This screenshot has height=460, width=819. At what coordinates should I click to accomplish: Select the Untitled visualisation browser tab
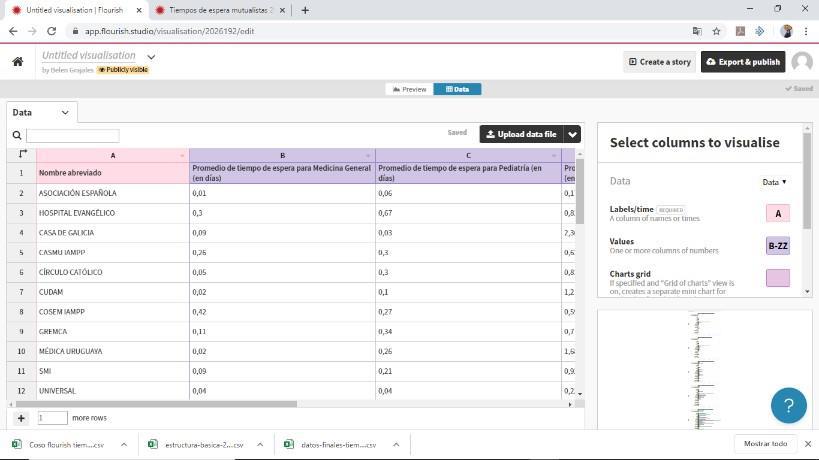(x=76, y=10)
